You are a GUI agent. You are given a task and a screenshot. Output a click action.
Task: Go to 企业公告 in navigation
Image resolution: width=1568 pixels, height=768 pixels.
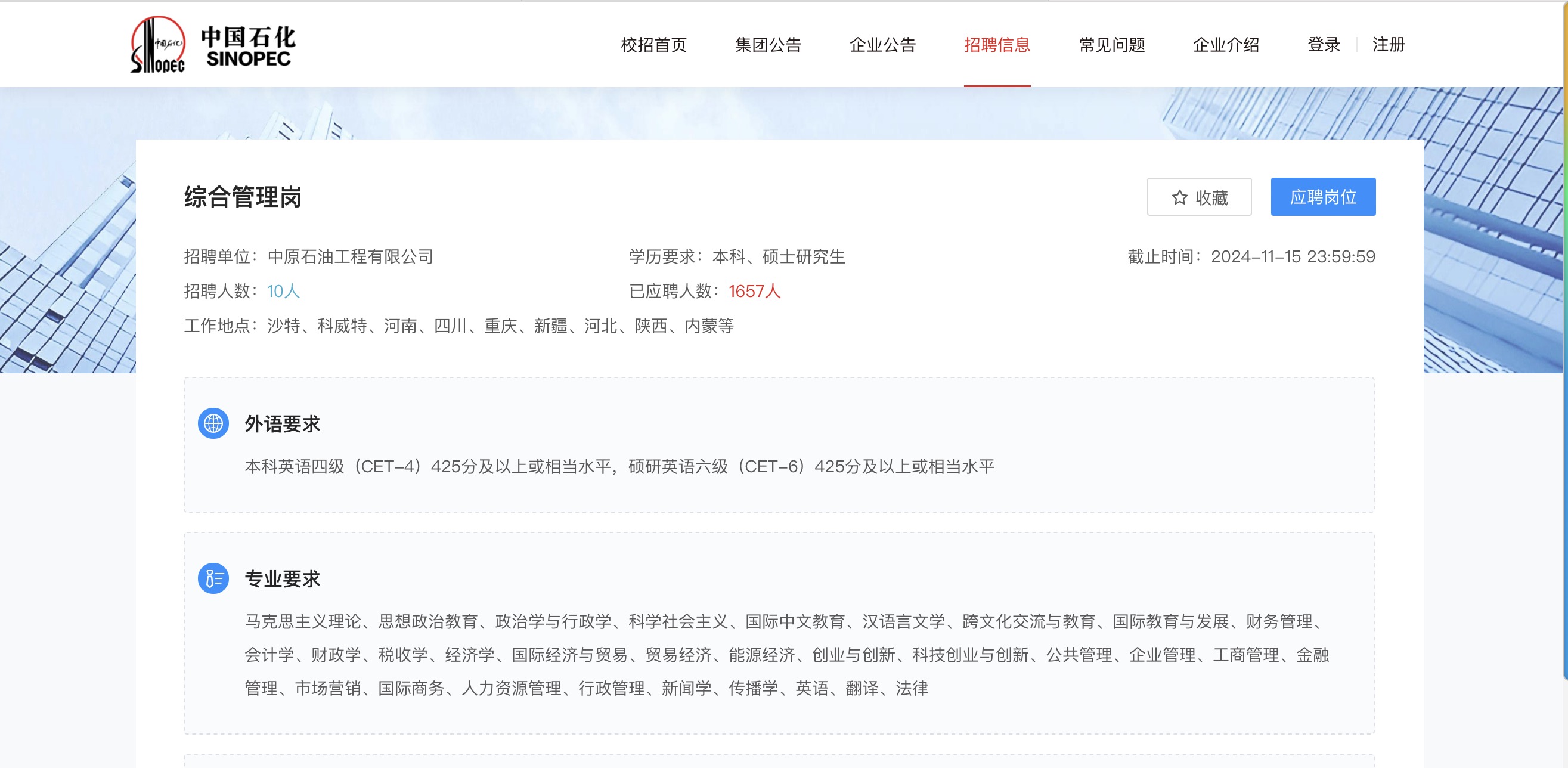click(x=882, y=45)
